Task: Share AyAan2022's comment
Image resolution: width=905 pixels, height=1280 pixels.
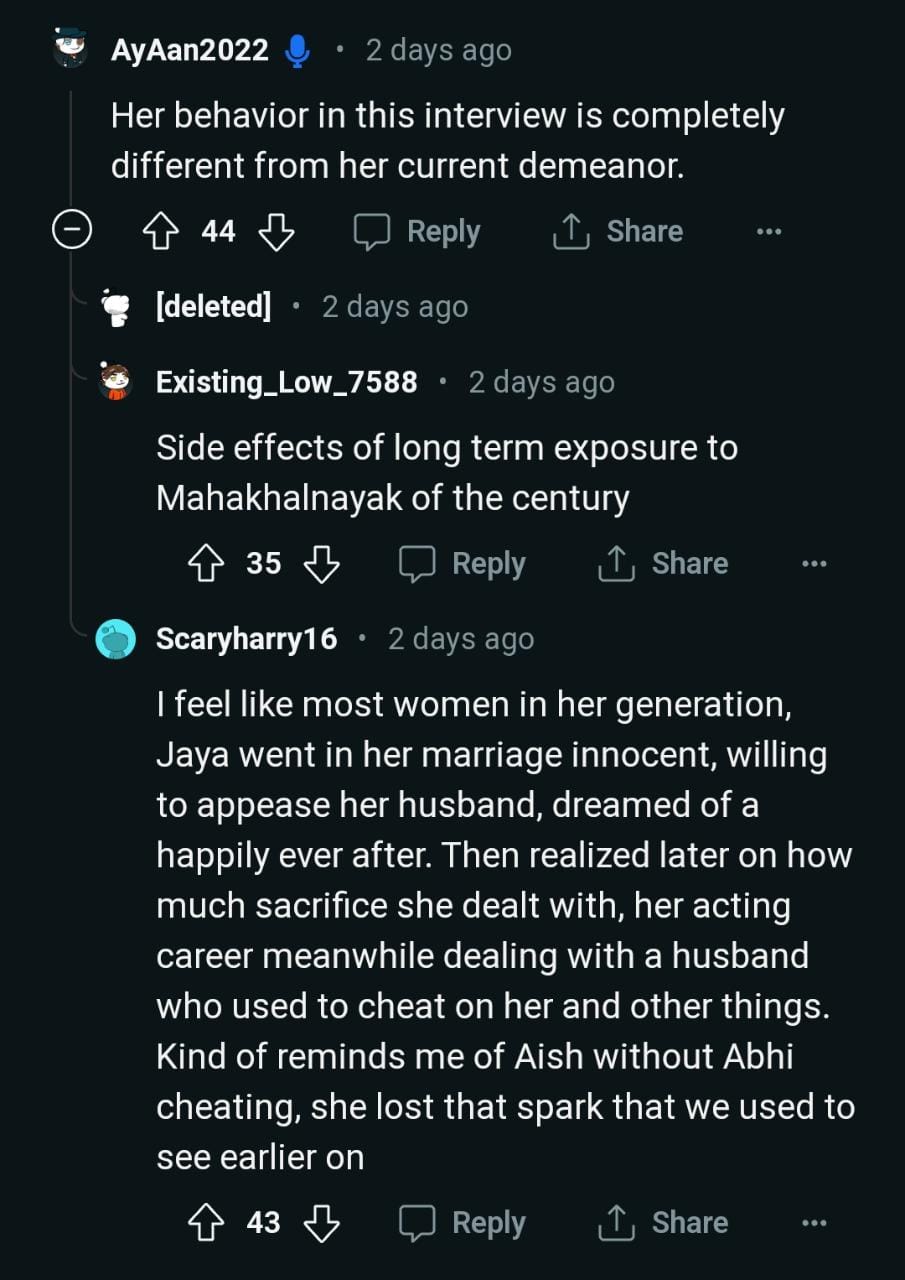Action: (x=618, y=232)
